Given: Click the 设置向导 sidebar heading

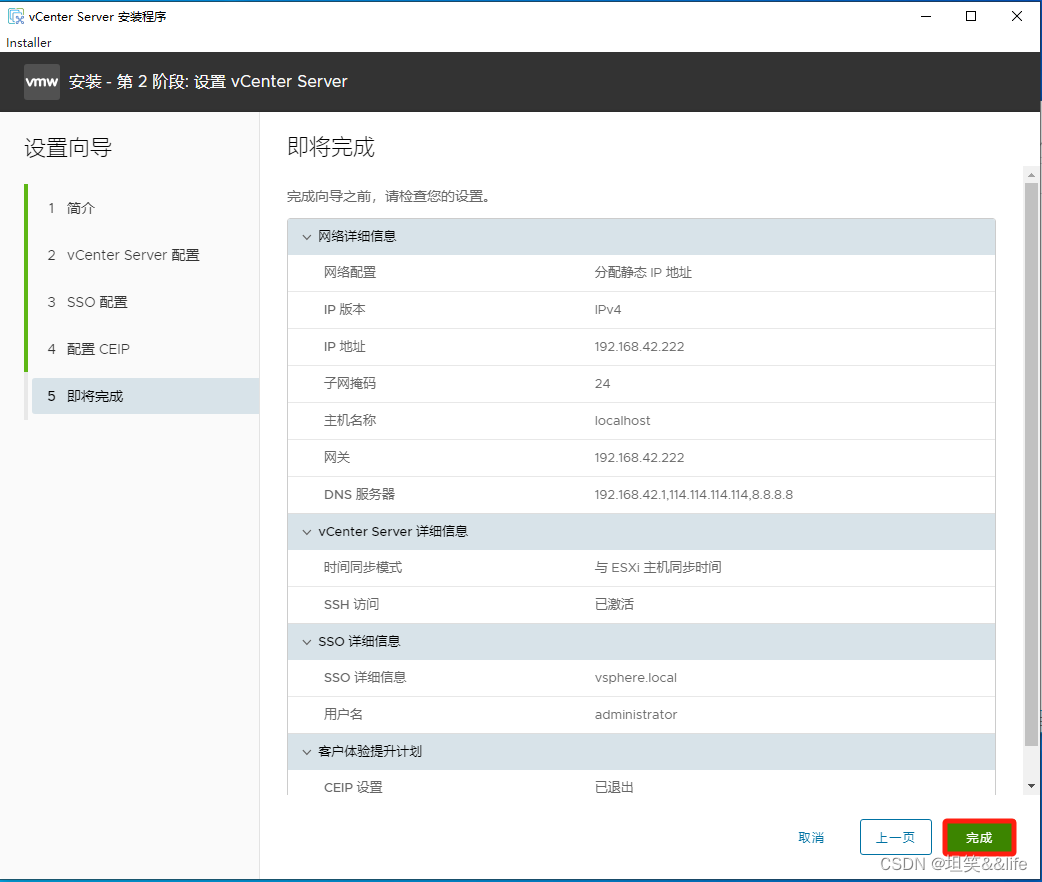Looking at the screenshot, I should [x=68, y=148].
